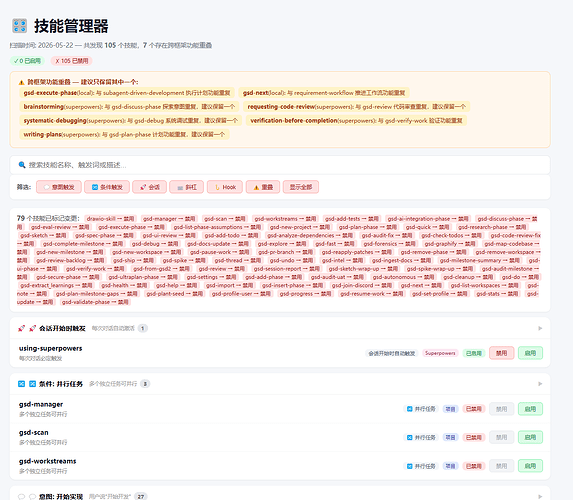
Task: Click the 'gsd-new-workspace → 禁用' change chip
Action: coord(147,252)
